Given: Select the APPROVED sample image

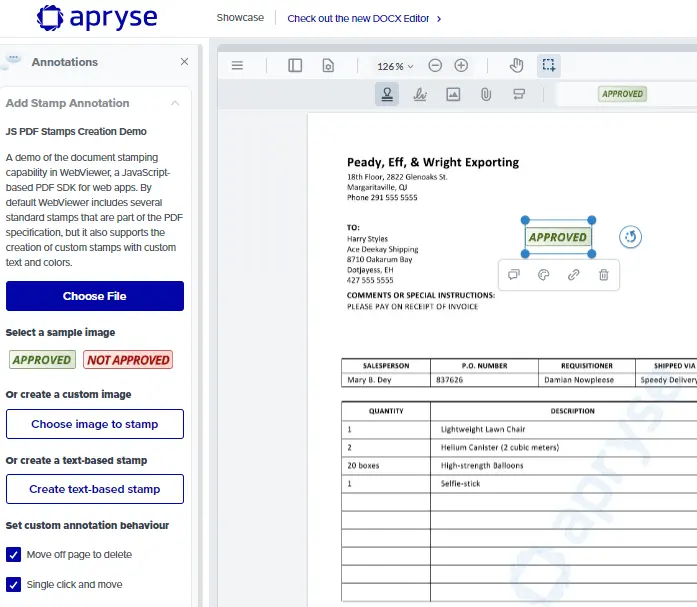Looking at the screenshot, I should tap(42, 359).
